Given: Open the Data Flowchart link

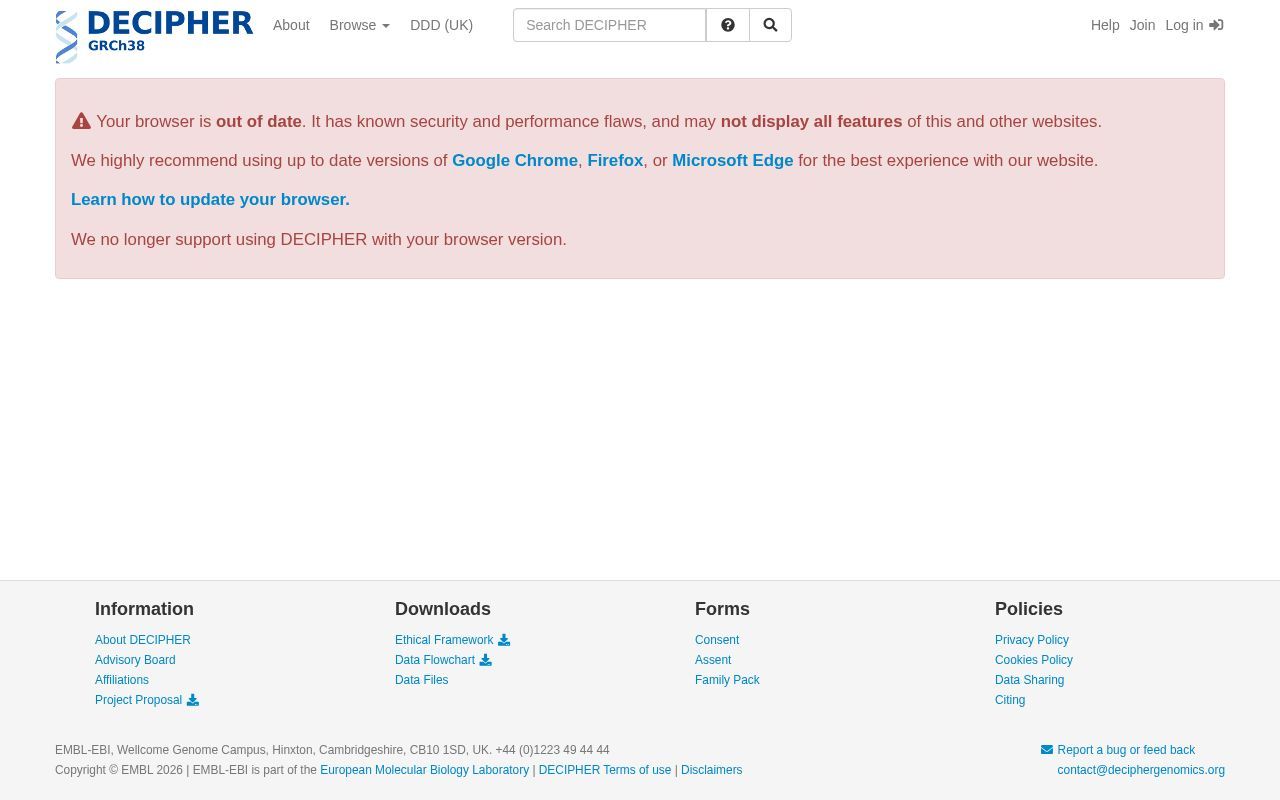Looking at the screenshot, I should 435,660.
